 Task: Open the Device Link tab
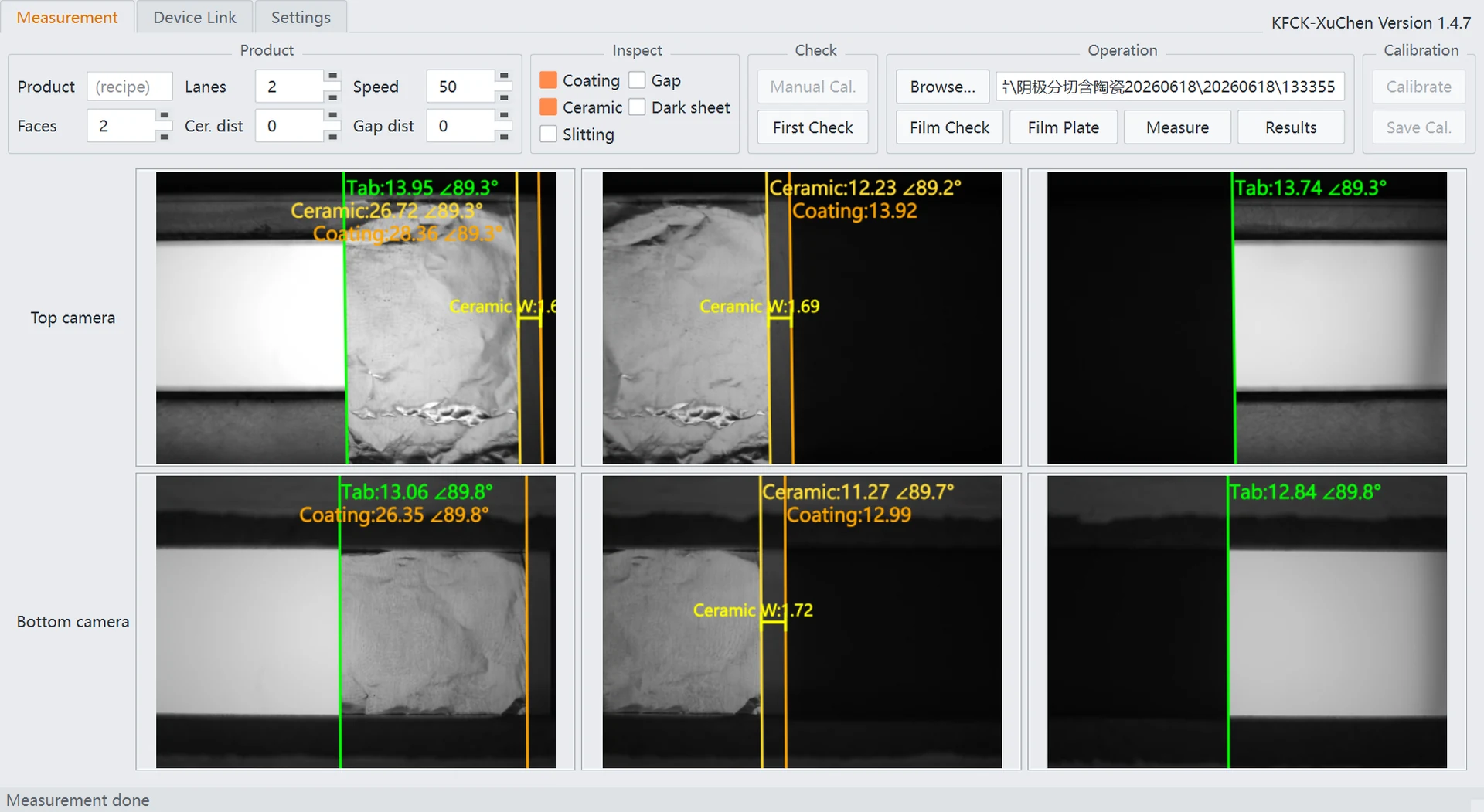click(195, 17)
